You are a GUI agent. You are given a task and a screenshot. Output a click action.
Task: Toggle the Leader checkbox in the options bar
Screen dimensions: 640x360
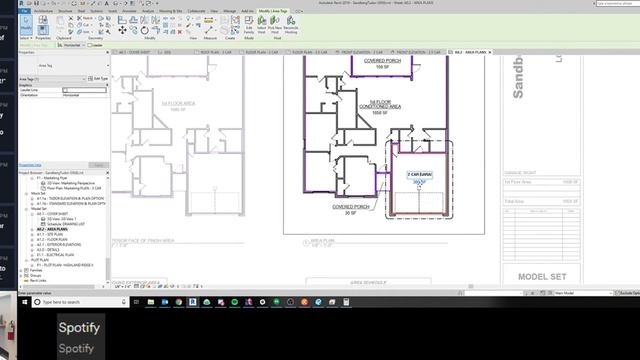[90, 45]
